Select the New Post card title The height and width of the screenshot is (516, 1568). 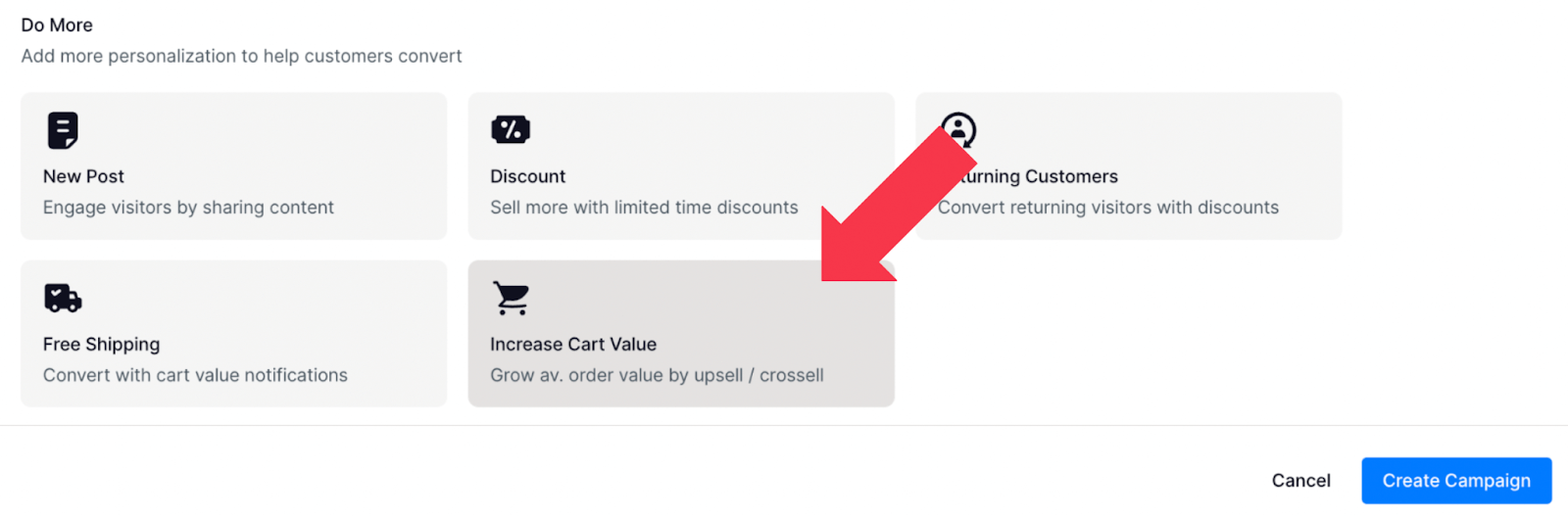pyautogui.click(x=83, y=176)
